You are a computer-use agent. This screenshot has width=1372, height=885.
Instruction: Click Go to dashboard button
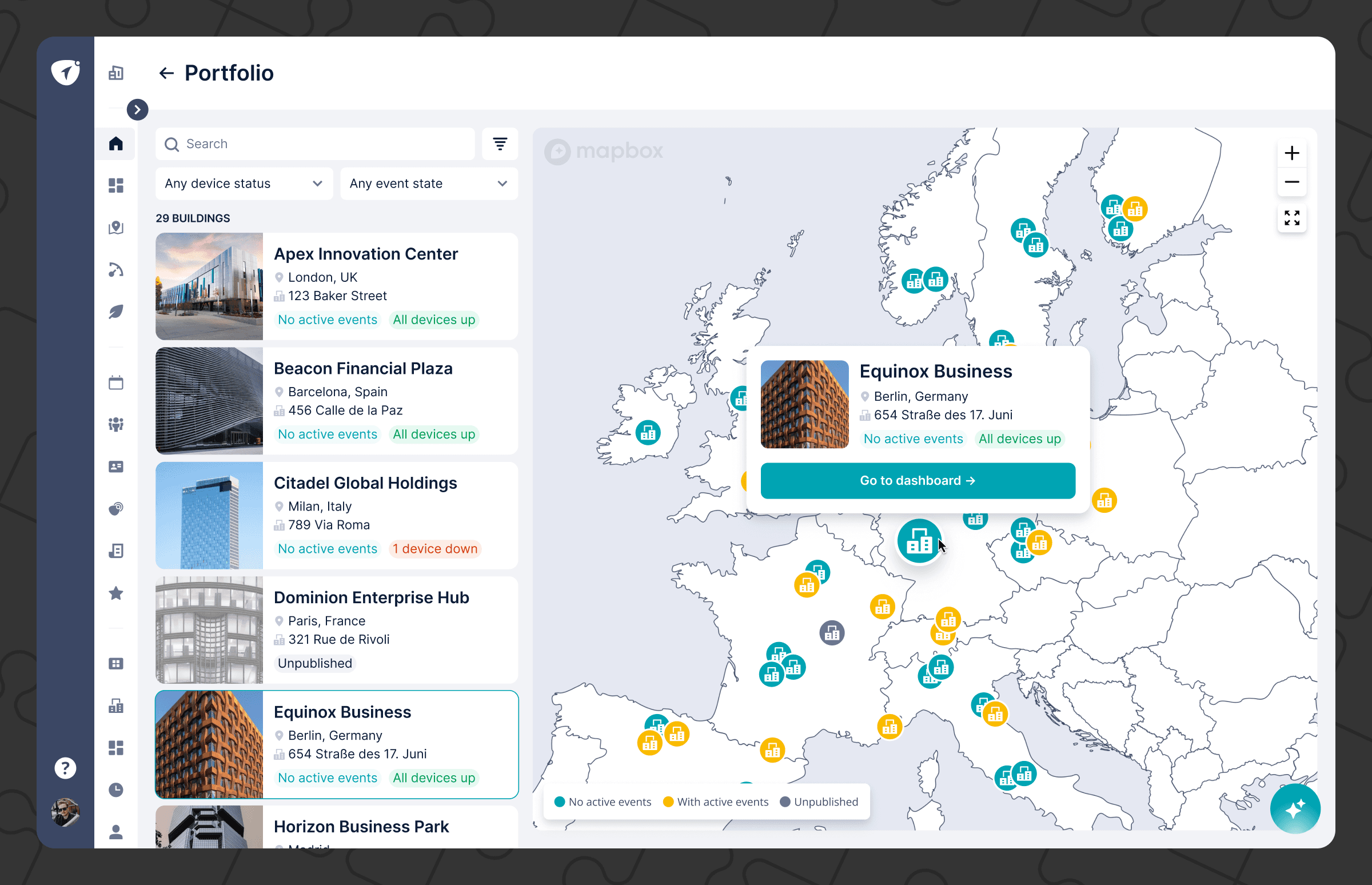(917, 480)
